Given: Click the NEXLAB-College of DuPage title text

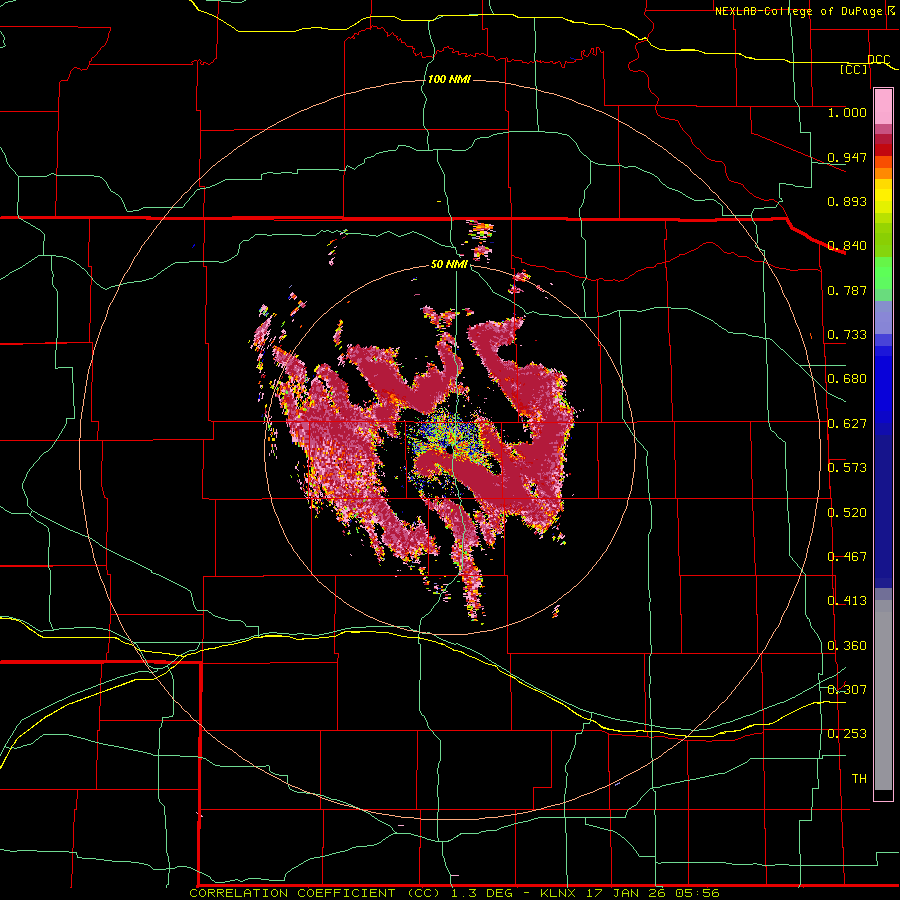Looking at the screenshot, I should click(x=799, y=11).
